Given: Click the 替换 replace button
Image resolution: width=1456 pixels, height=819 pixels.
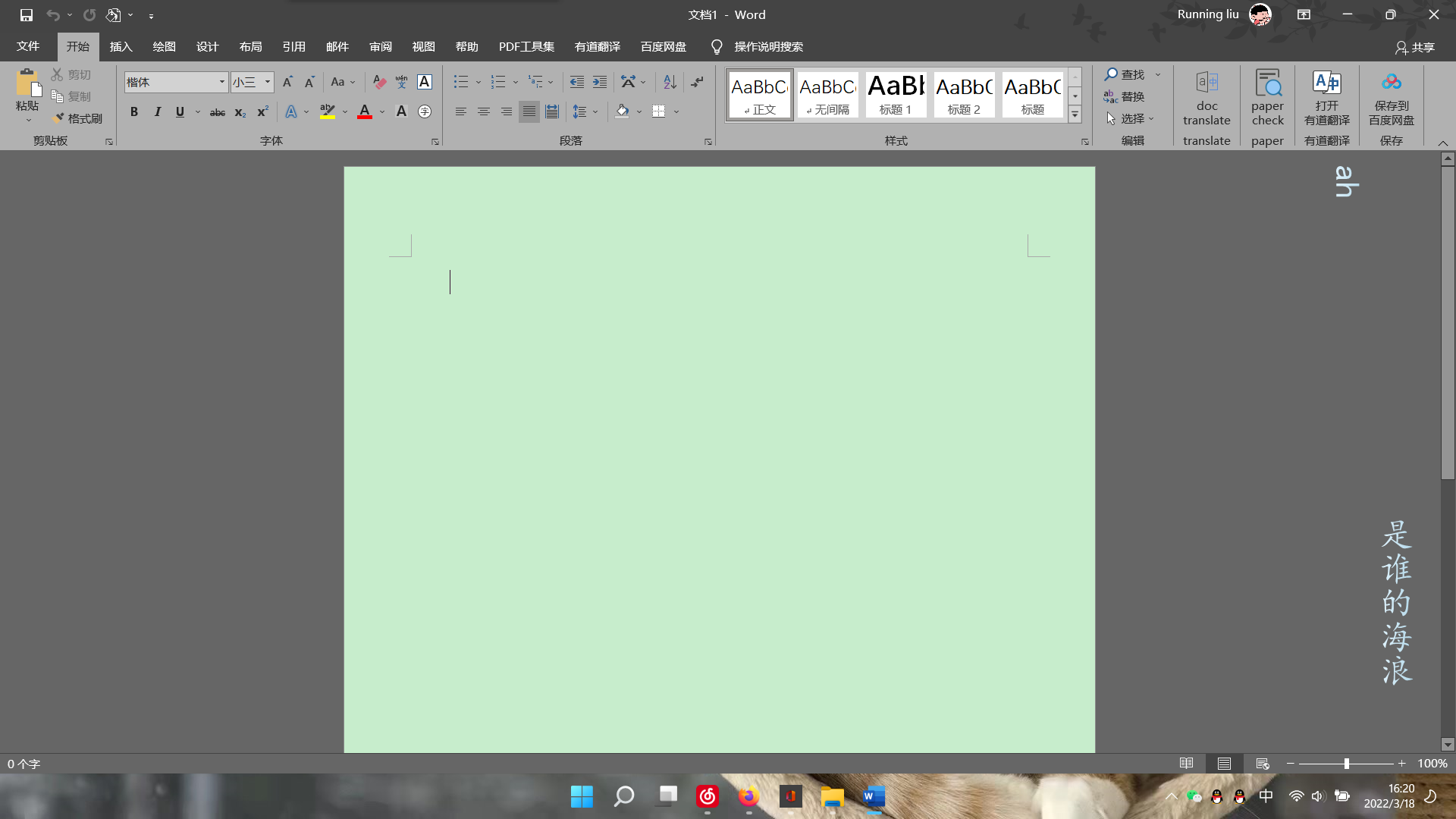Looking at the screenshot, I should coord(1125,96).
